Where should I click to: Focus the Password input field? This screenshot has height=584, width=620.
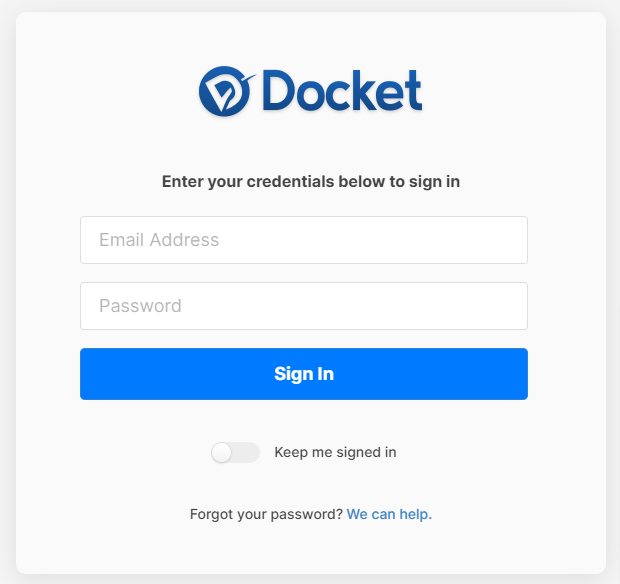304,306
